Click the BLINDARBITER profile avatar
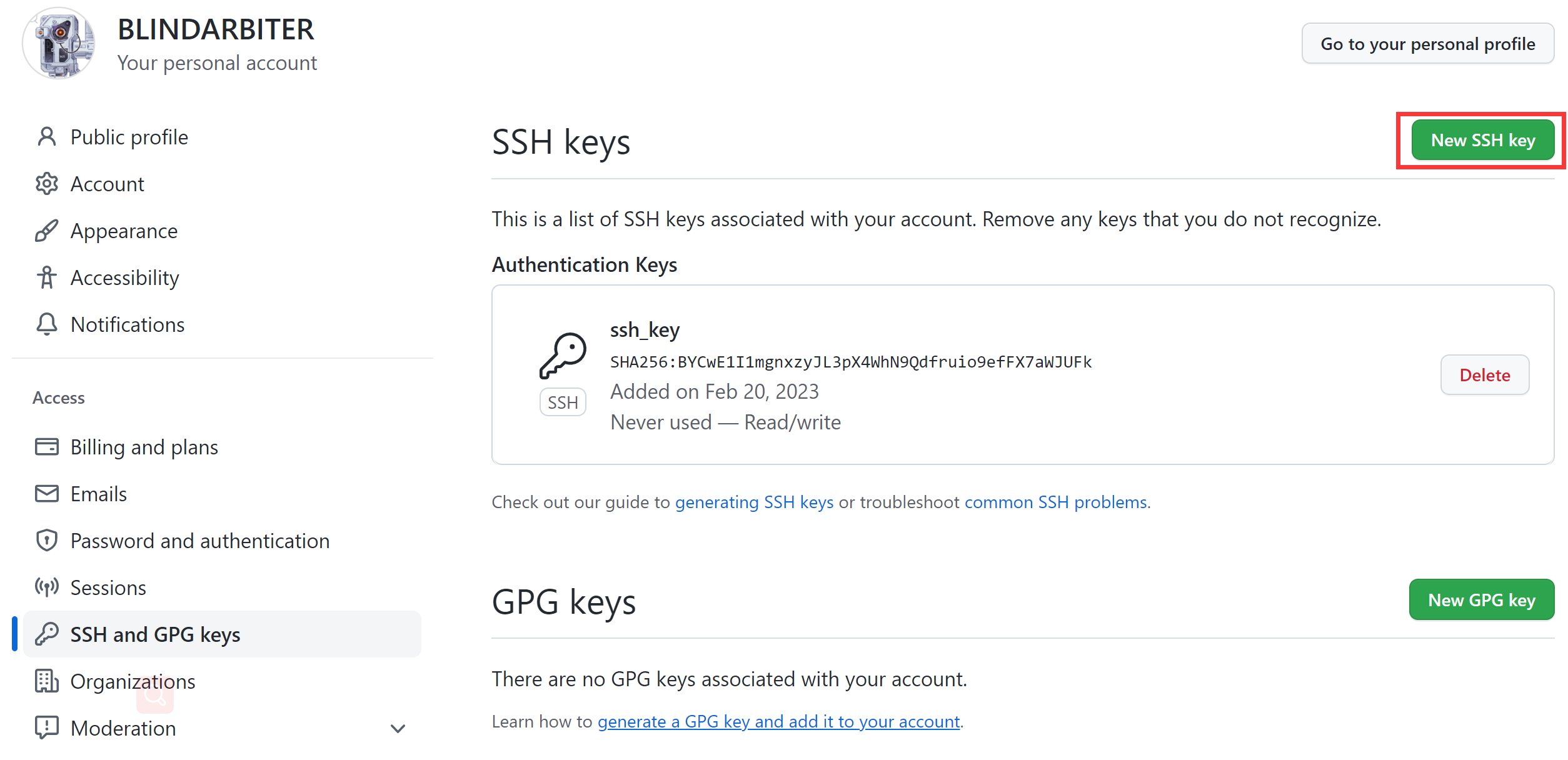Viewport: 1568px width, 760px height. 59,44
